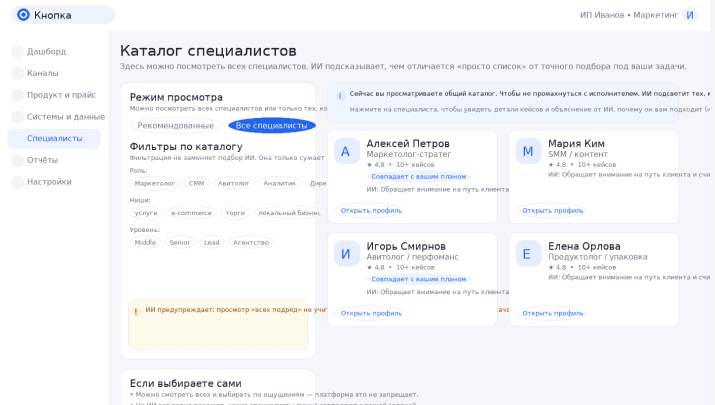This screenshot has width=715, height=405.
Task: Open Дашборд menu item
Action: click(47, 52)
